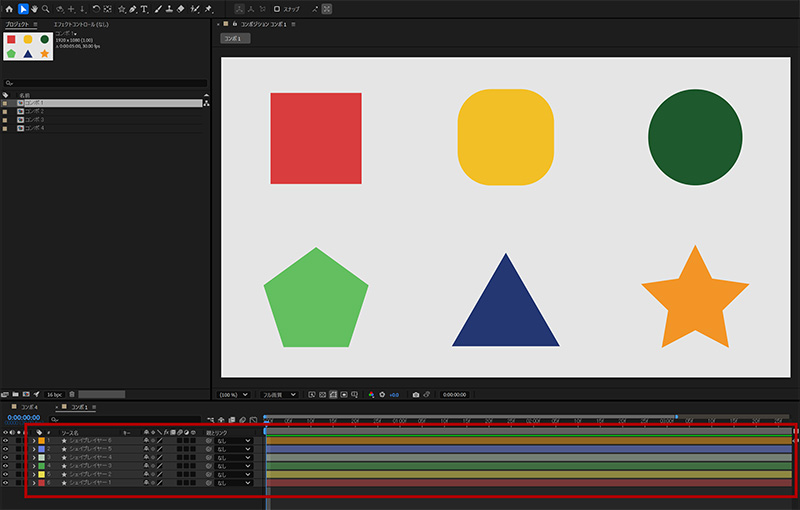Toggle visibility of シェイプレイヤー 1
Viewport: 800px width, 510px height.
coord(5,482)
